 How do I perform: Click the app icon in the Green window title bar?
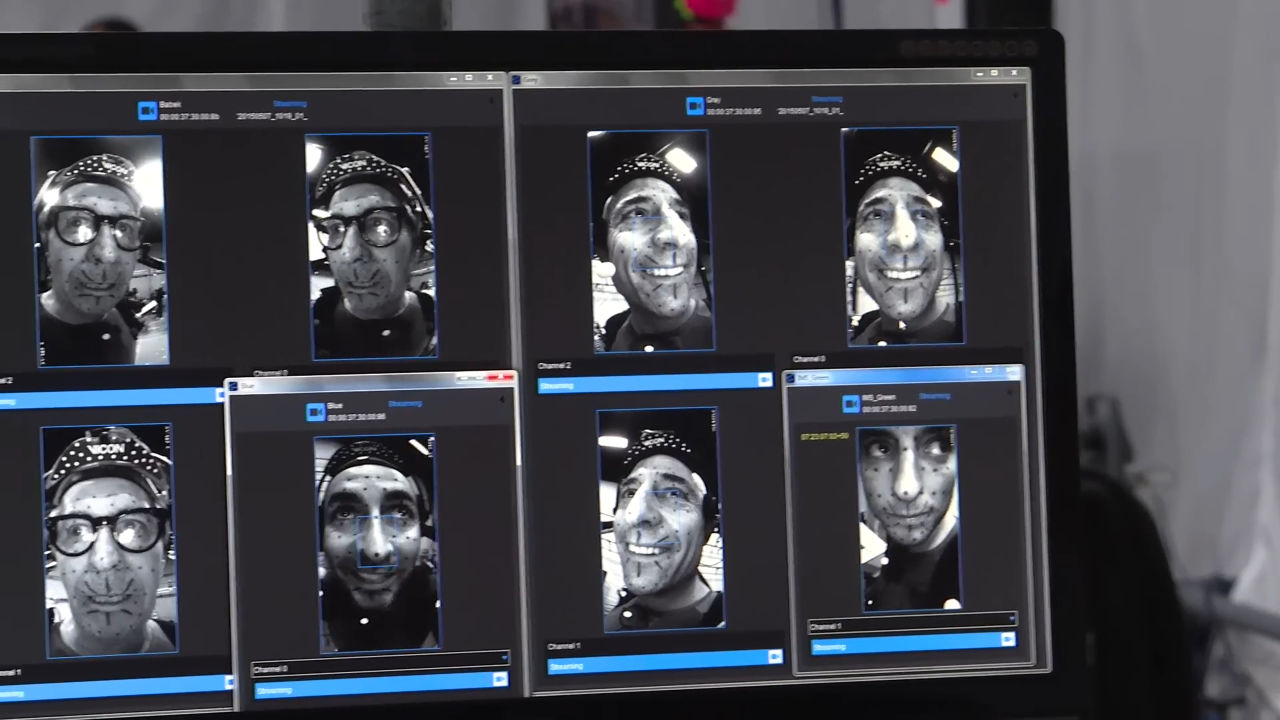[789, 378]
